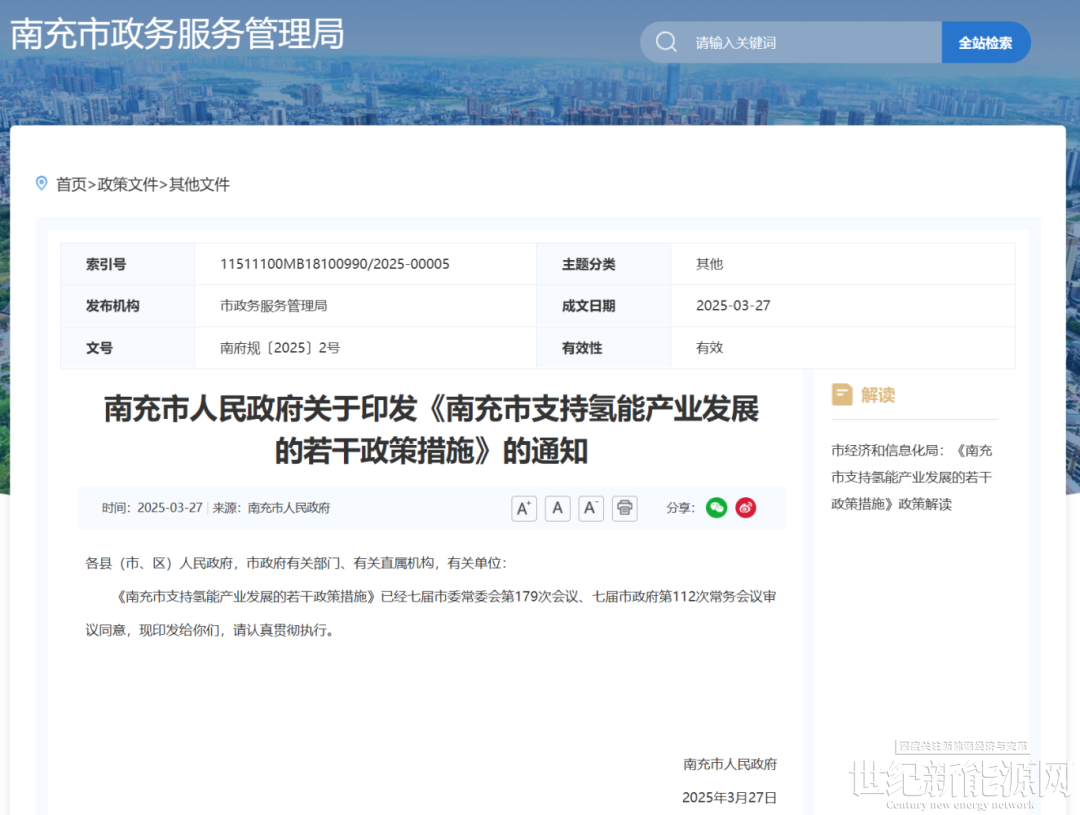Print the article with printer icon
Screen dimensions: 1080x815
(x=625, y=508)
